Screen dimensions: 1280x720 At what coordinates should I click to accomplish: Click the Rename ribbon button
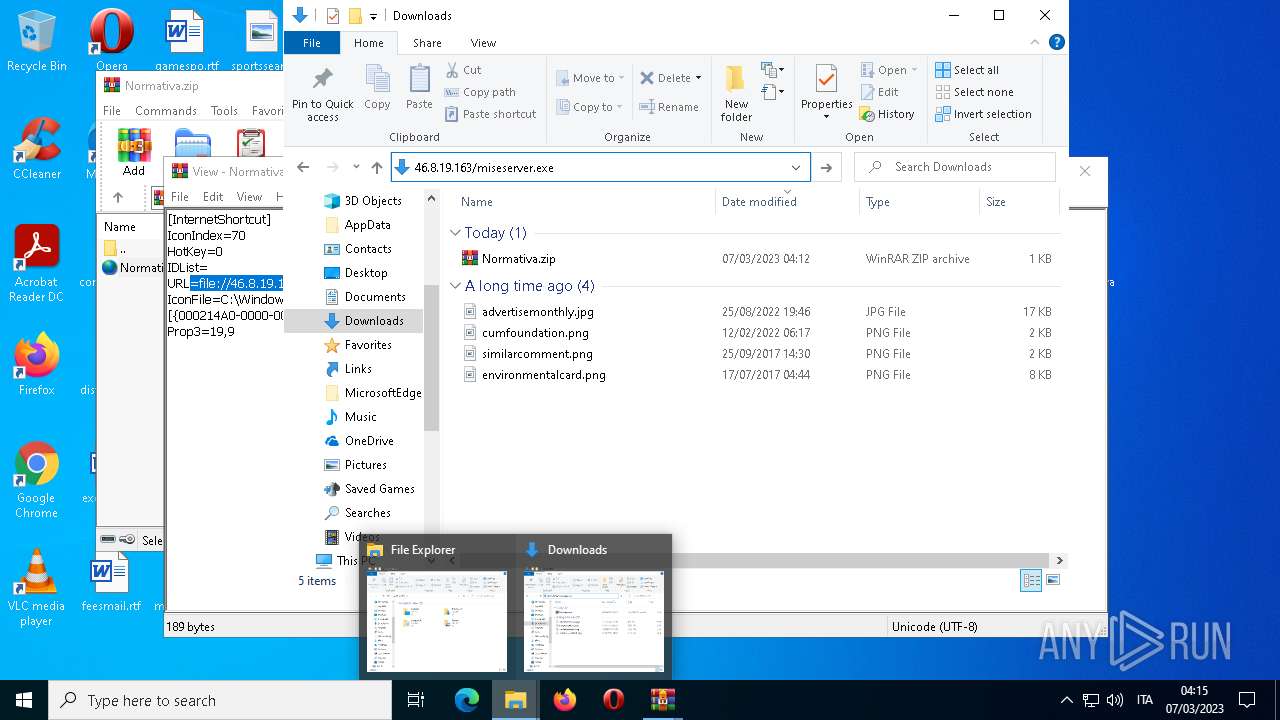[x=669, y=107]
